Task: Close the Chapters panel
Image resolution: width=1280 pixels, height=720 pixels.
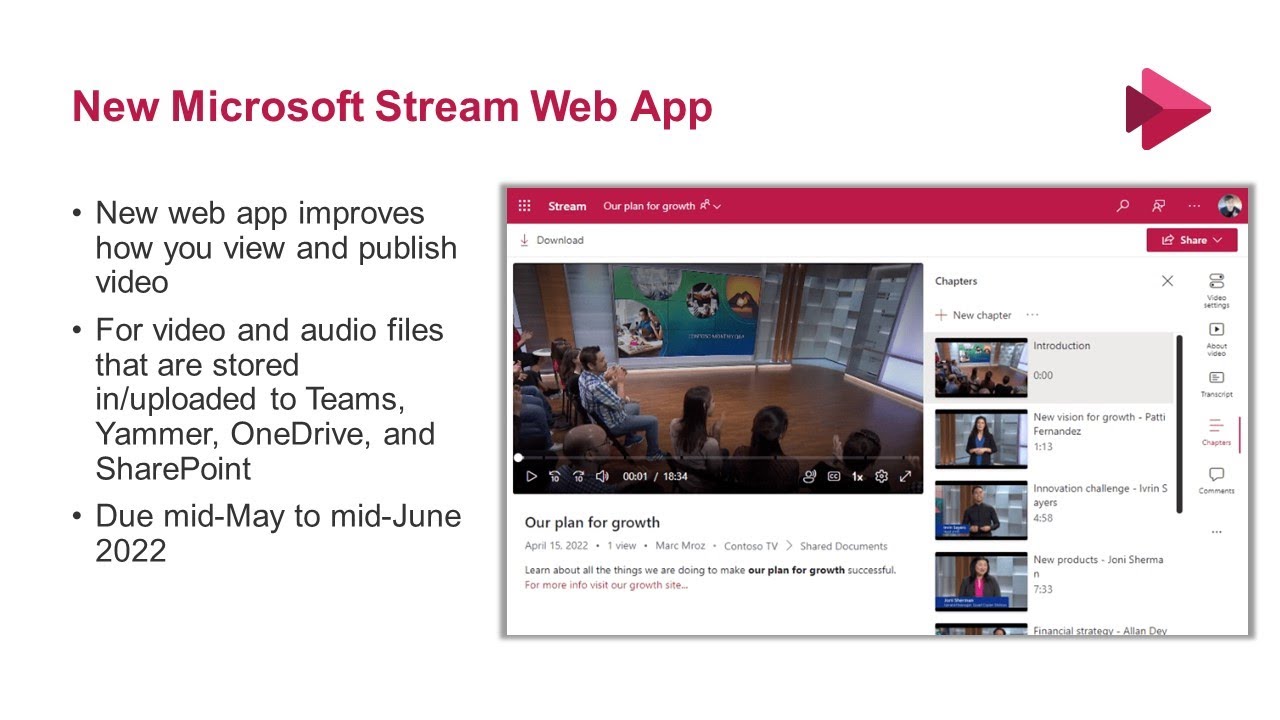Action: [1167, 281]
